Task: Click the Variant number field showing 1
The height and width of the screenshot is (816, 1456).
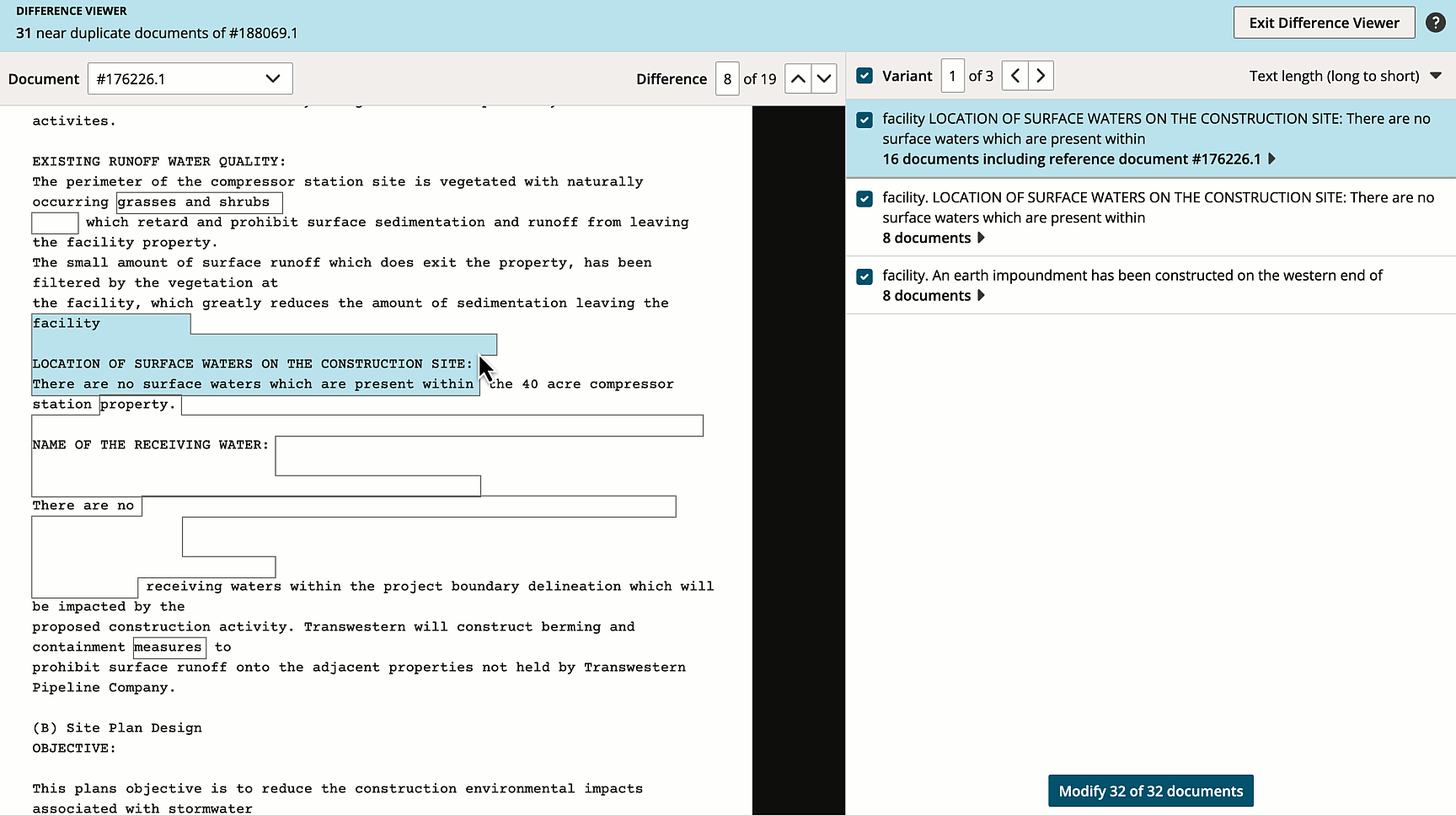Action: tap(952, 75)
